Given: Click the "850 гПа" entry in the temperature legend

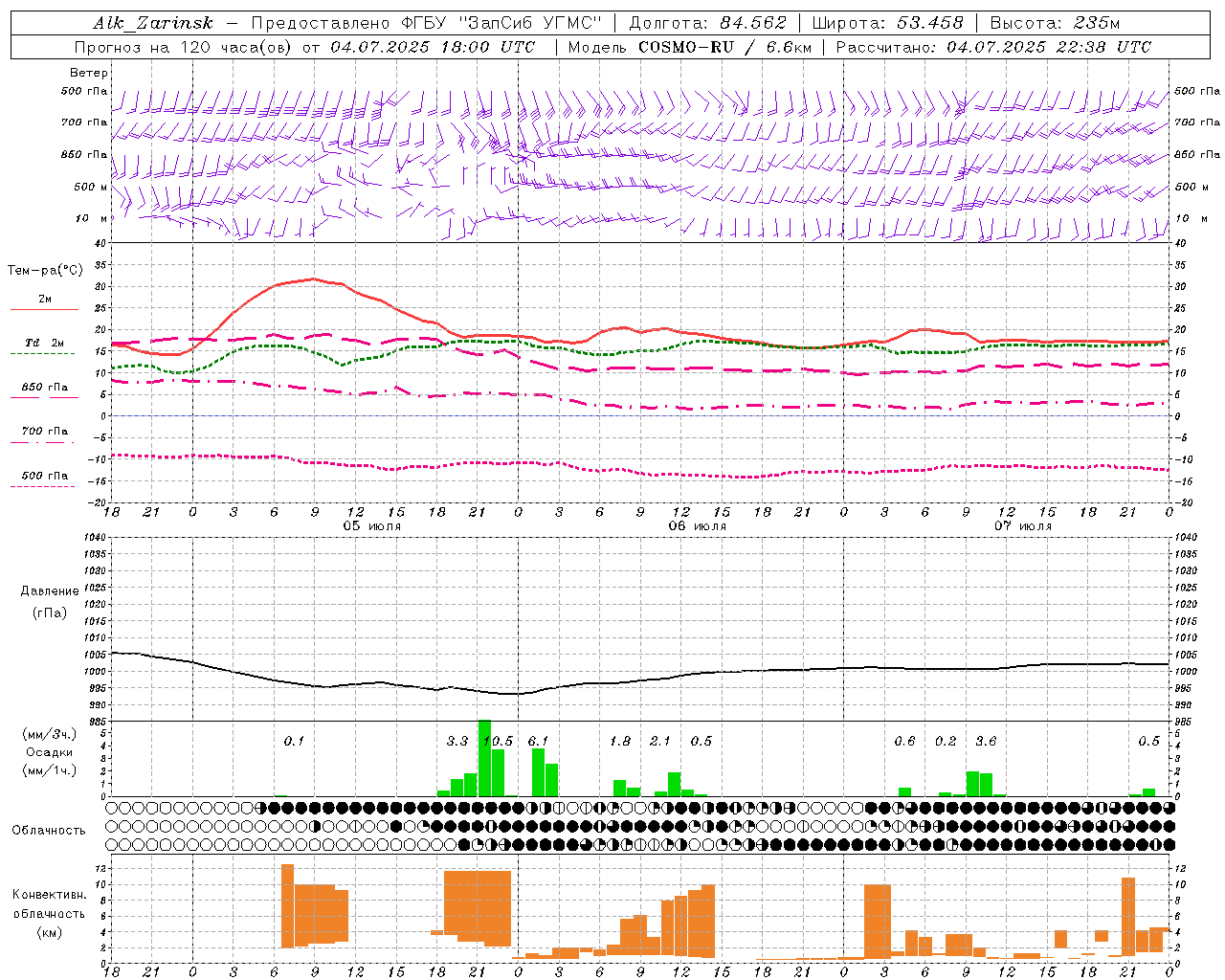Looking at the screenshot, I should [45, 387].
